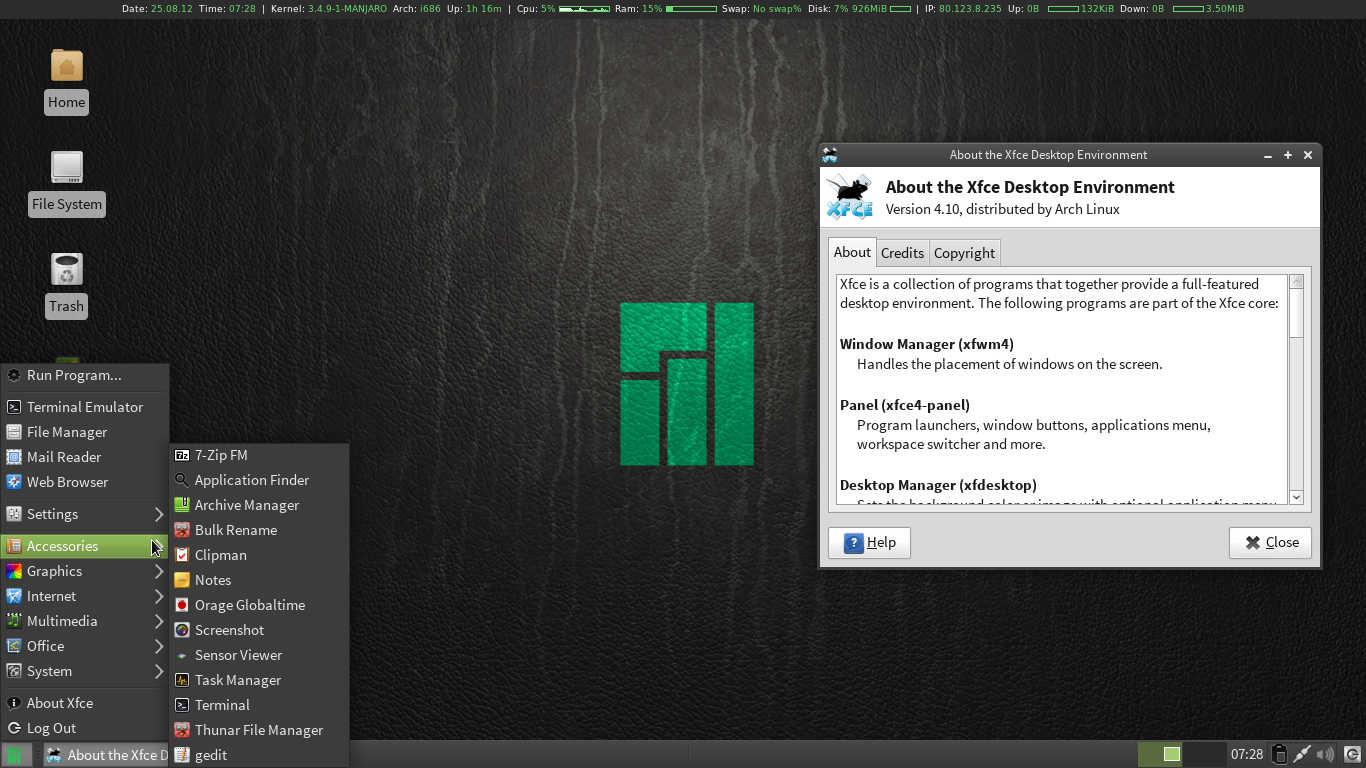Click the volume speaker icon in tray
1366x768 pixels.
1325,754
